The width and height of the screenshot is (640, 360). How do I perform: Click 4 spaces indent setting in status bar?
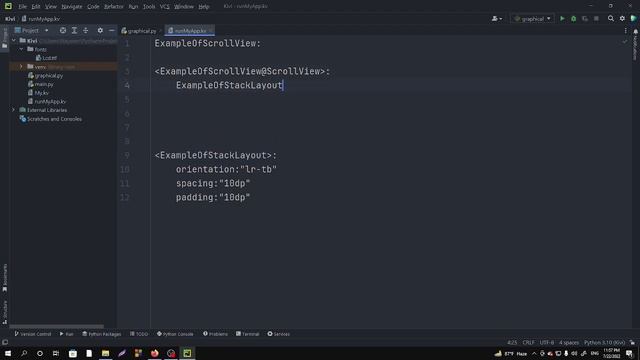[x=569, y=342]
